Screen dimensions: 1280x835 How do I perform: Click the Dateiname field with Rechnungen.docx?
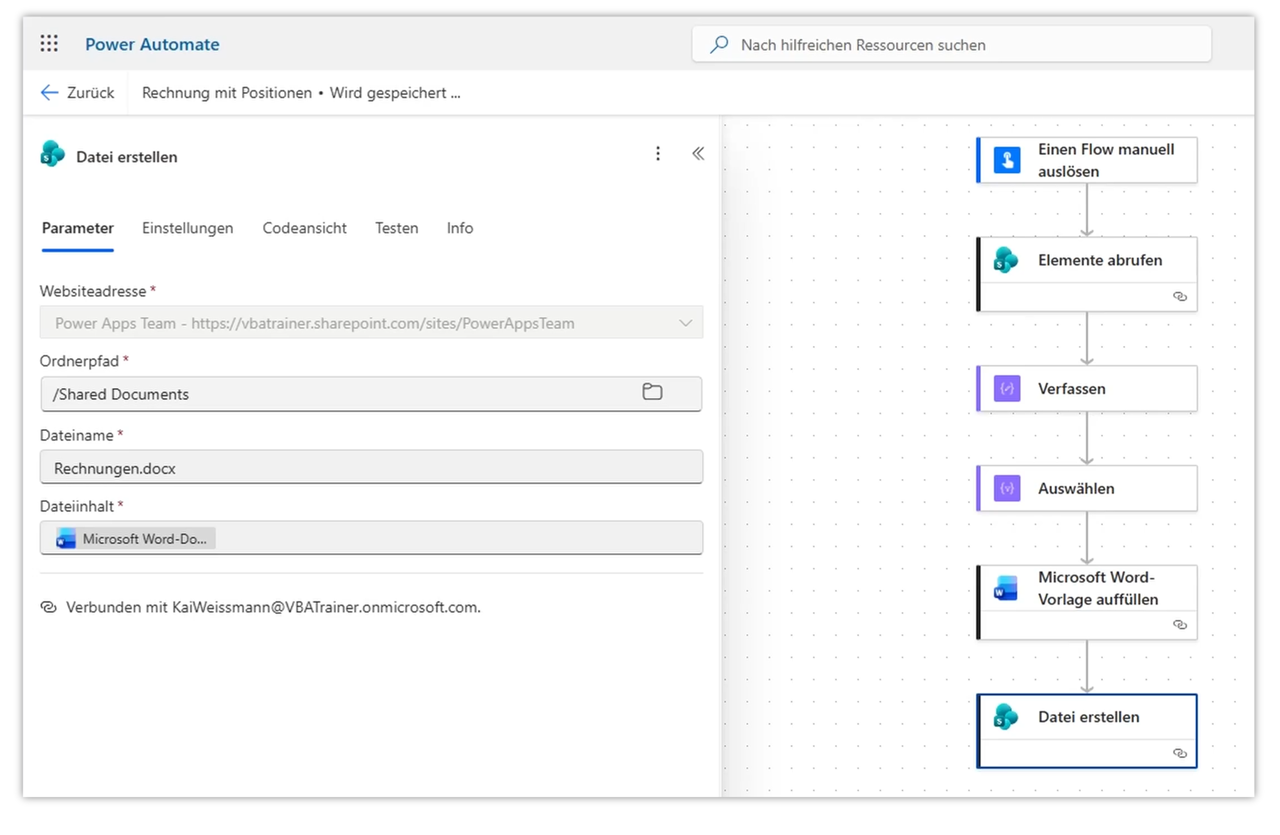coord(371,467)
